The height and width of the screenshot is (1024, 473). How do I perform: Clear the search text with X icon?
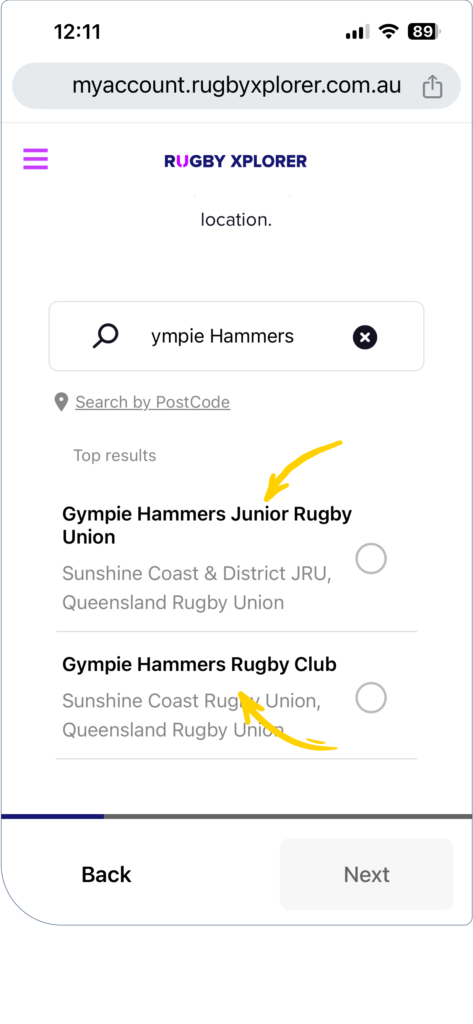coord(365,337)
